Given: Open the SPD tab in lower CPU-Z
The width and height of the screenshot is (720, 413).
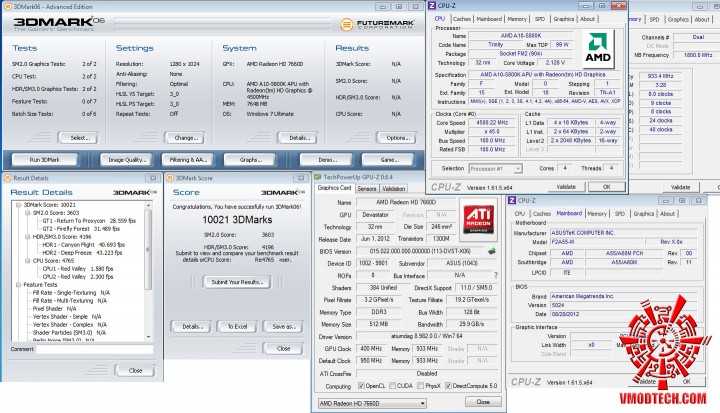Looking at the screenshot, I should point(619,214).
